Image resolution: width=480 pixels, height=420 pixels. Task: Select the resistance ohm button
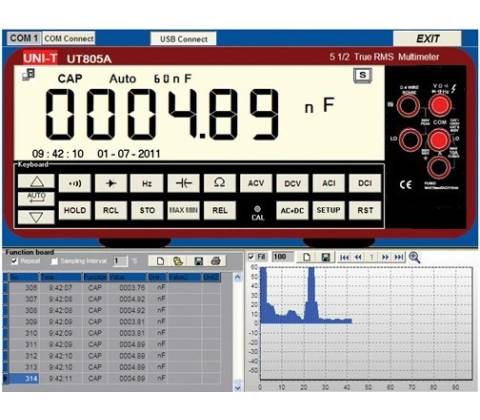220,183
